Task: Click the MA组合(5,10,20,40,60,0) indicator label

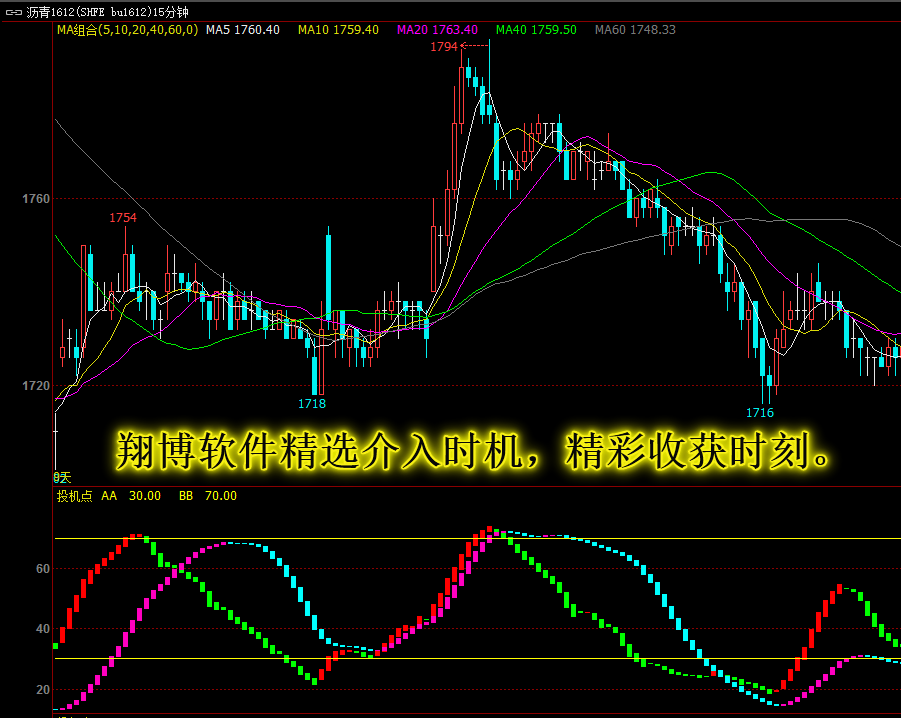Action: pyautogui.click(x=127, y=30)
